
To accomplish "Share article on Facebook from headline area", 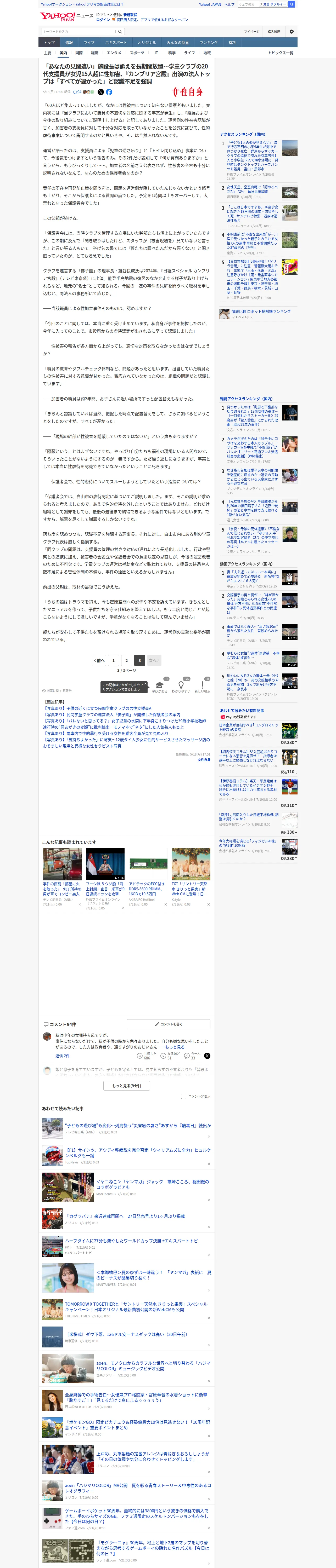I will pos(109,92).
